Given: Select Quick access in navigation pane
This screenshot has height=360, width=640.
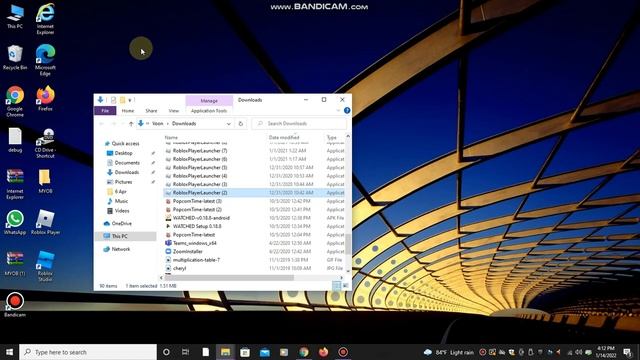Looking at the screenshot, I should tap(125, 143).
